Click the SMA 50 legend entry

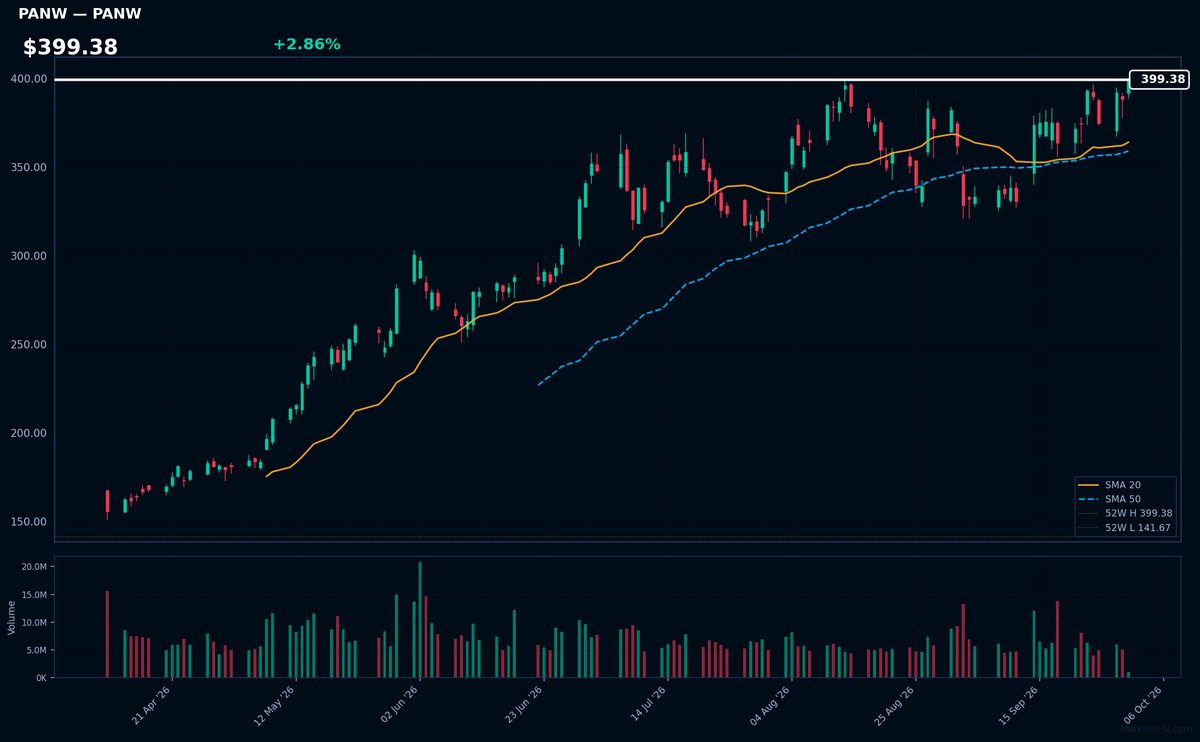click(x=1123, y=498)
